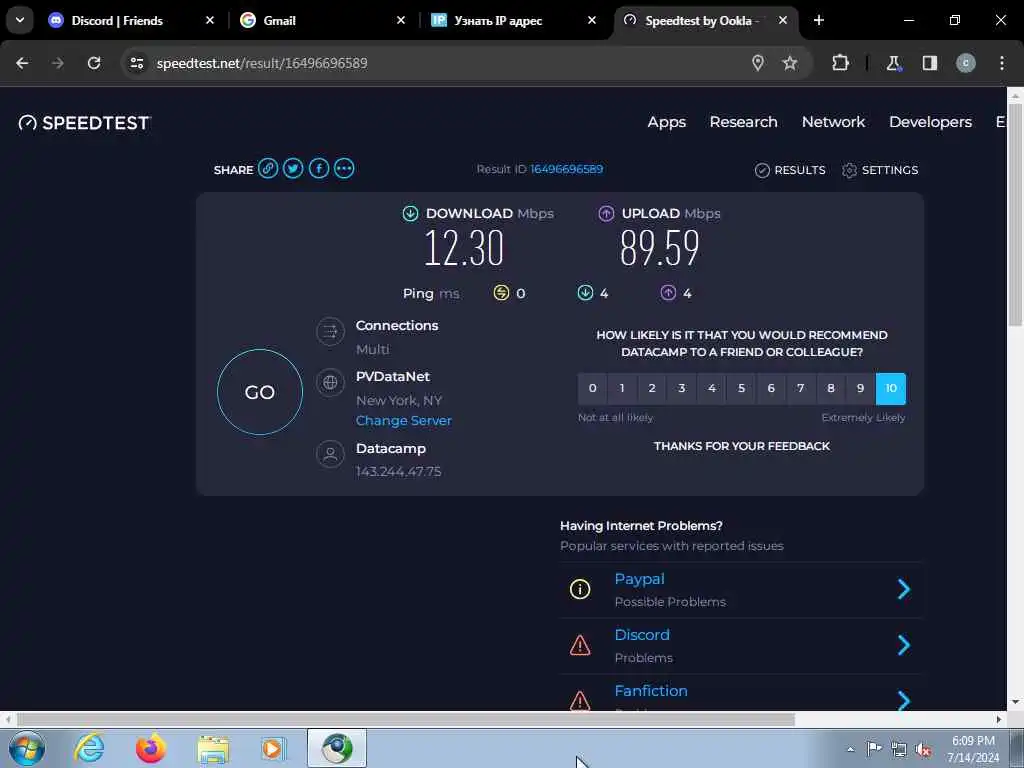Click the Settings gear icon
1024x768 pixels.
pyautogui.click(x=849, y=170)
